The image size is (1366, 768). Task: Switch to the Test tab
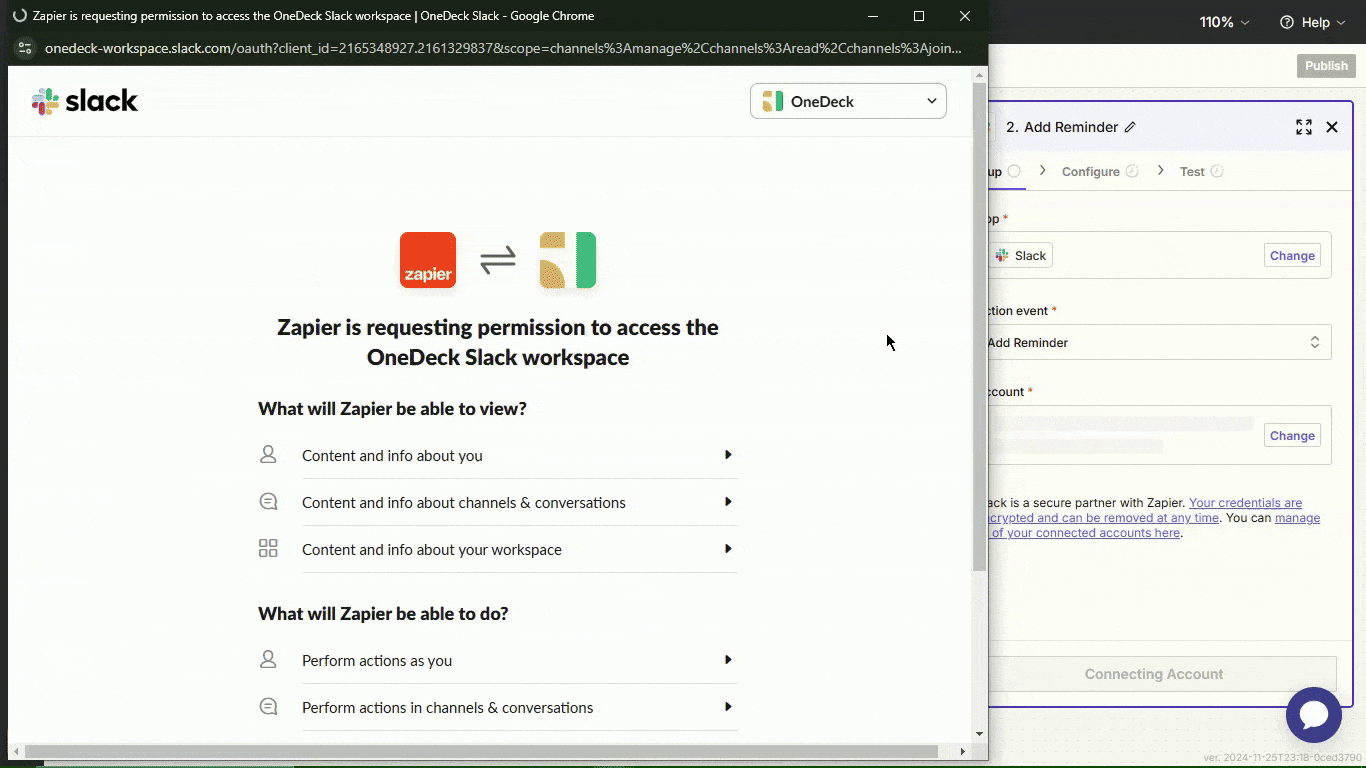click(1201, 171)
